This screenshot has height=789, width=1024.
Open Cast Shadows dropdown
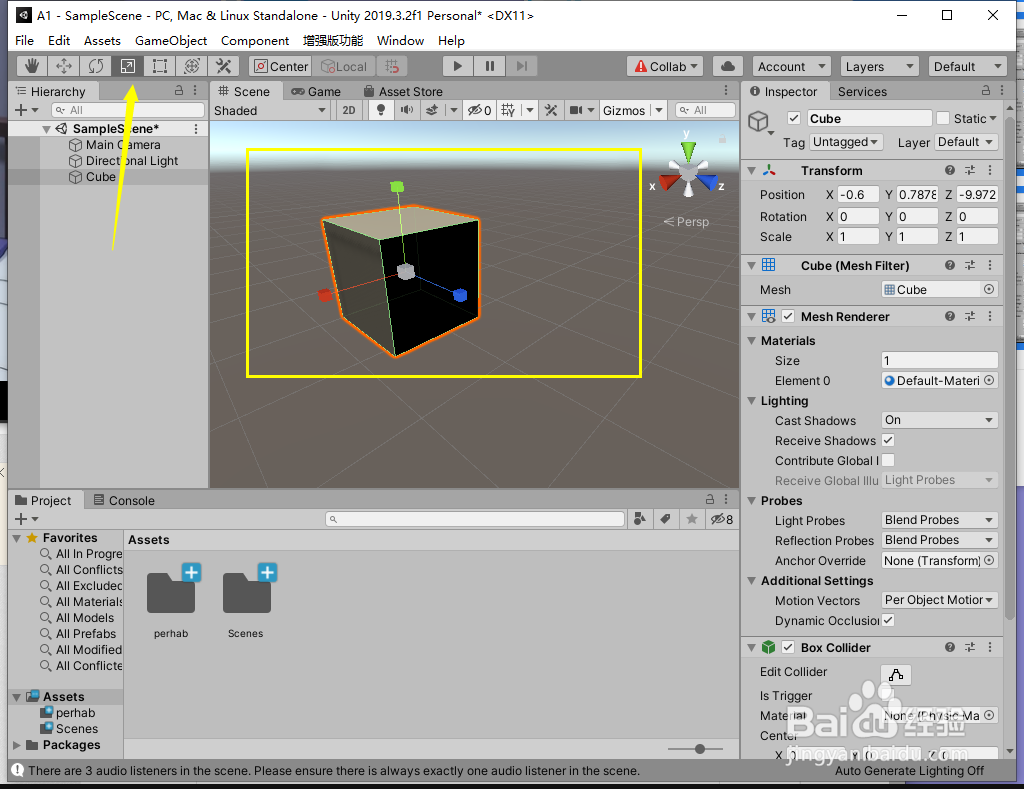click(940, 420)
